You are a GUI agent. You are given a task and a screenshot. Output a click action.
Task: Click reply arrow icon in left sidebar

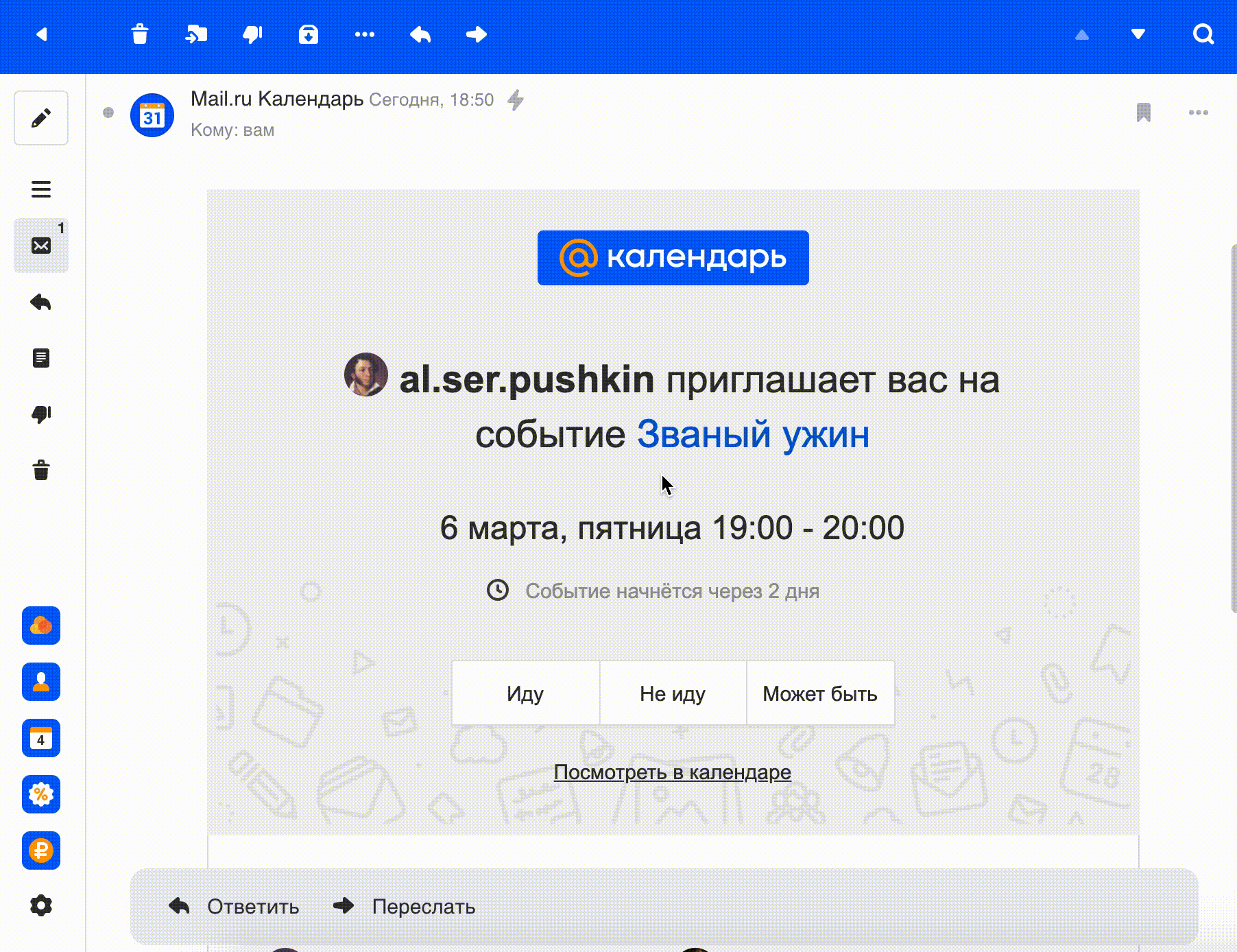[41, 302]
